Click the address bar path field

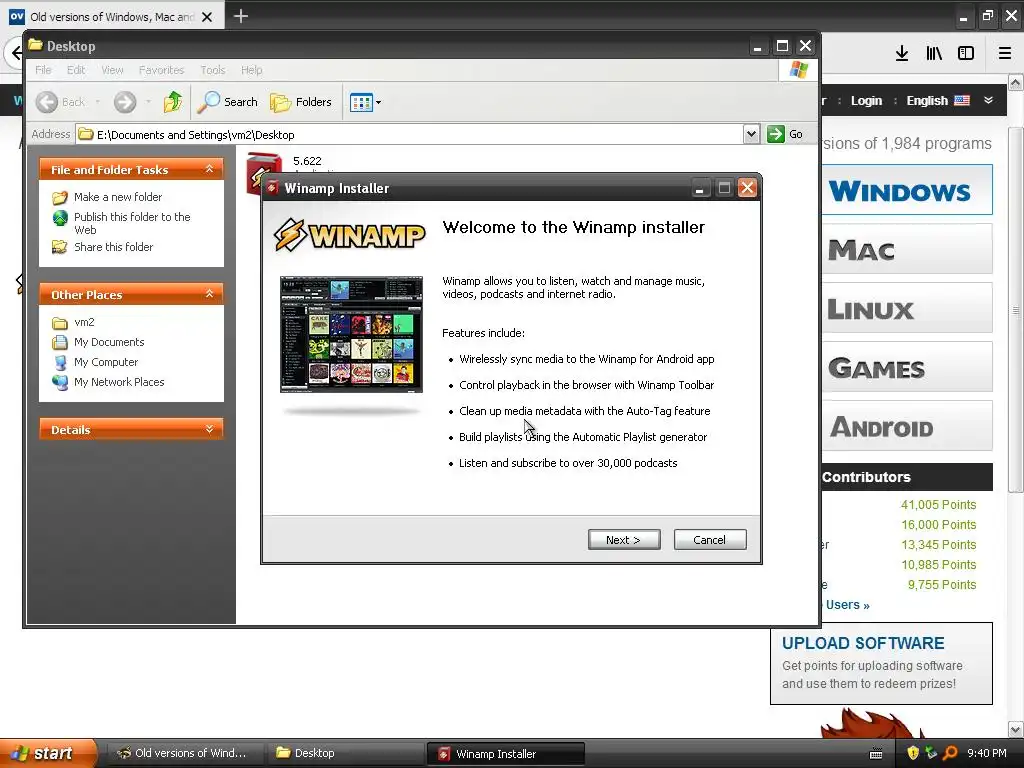click(x=409, y=135)
